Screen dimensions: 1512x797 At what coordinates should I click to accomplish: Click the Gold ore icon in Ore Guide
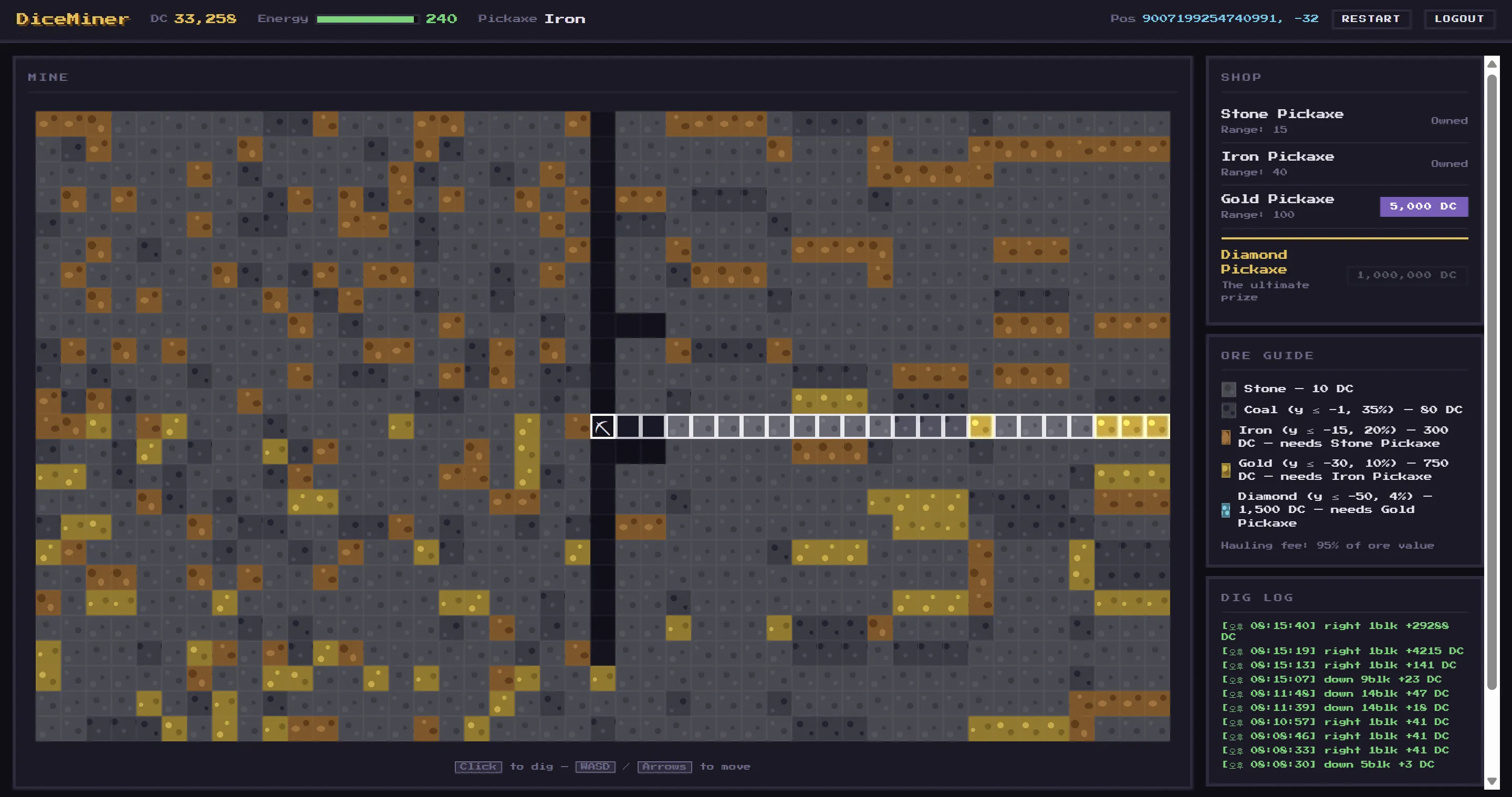[1226, 470]
